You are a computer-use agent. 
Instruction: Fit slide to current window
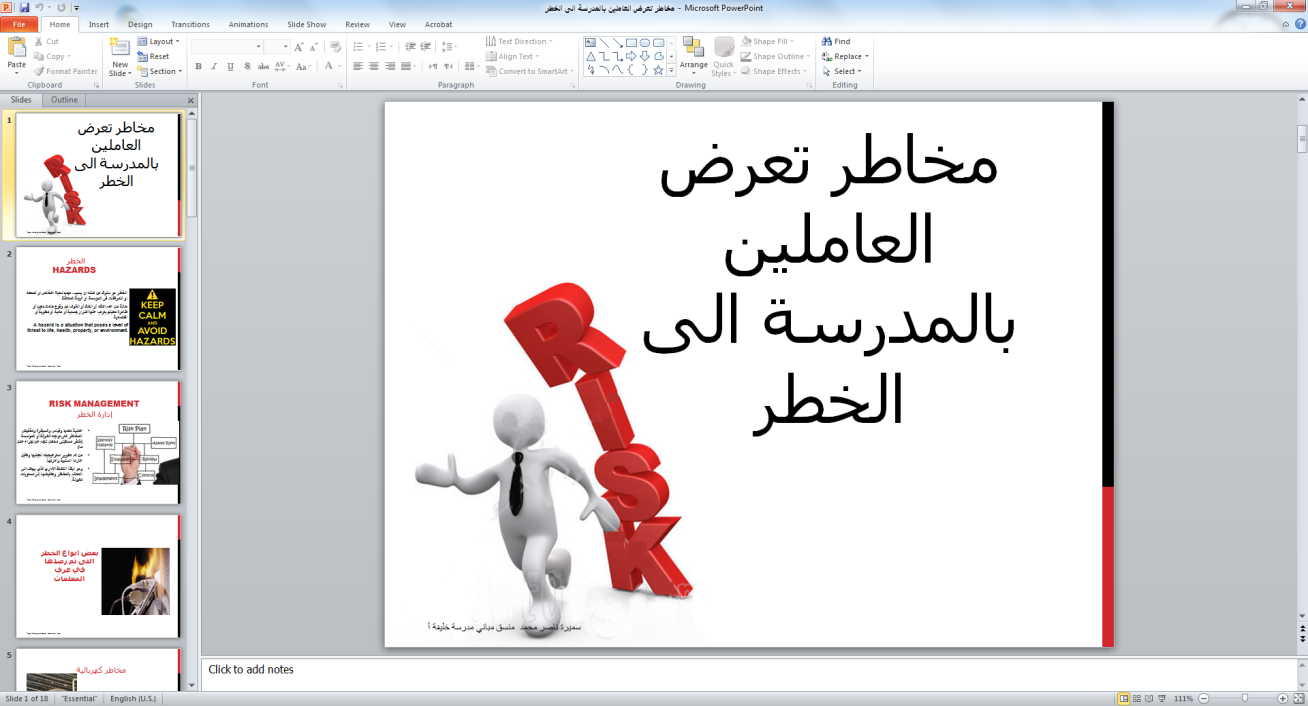[x=1299, y=698]
